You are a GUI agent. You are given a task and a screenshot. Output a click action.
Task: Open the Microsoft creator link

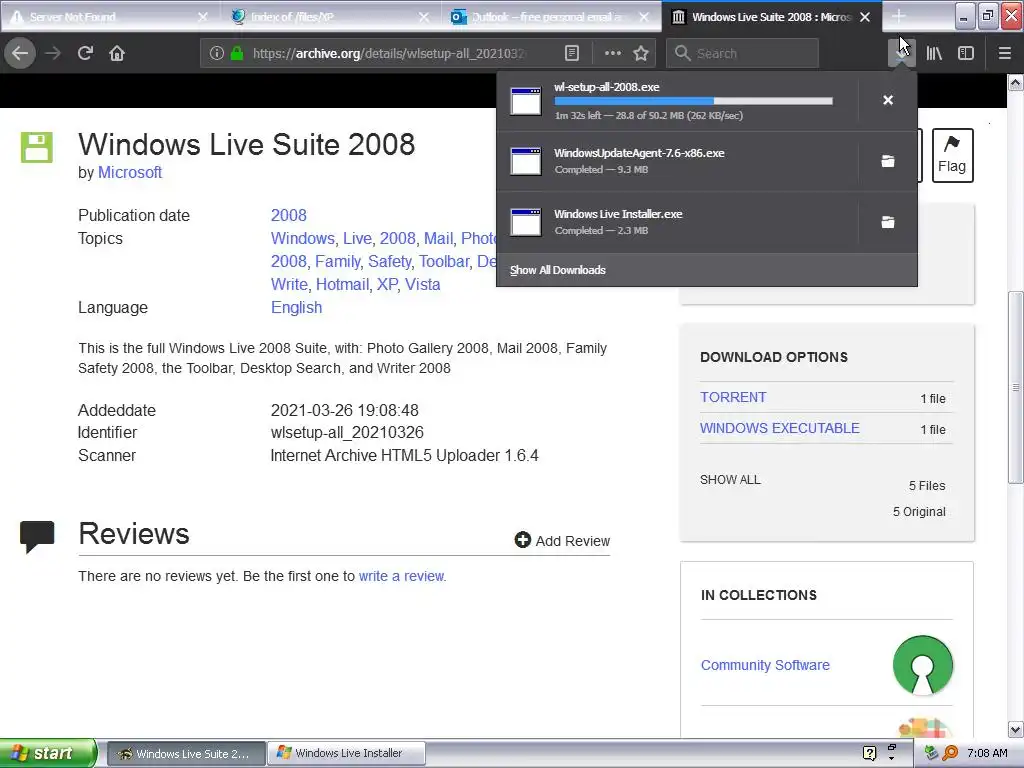(x=129, y=172)
